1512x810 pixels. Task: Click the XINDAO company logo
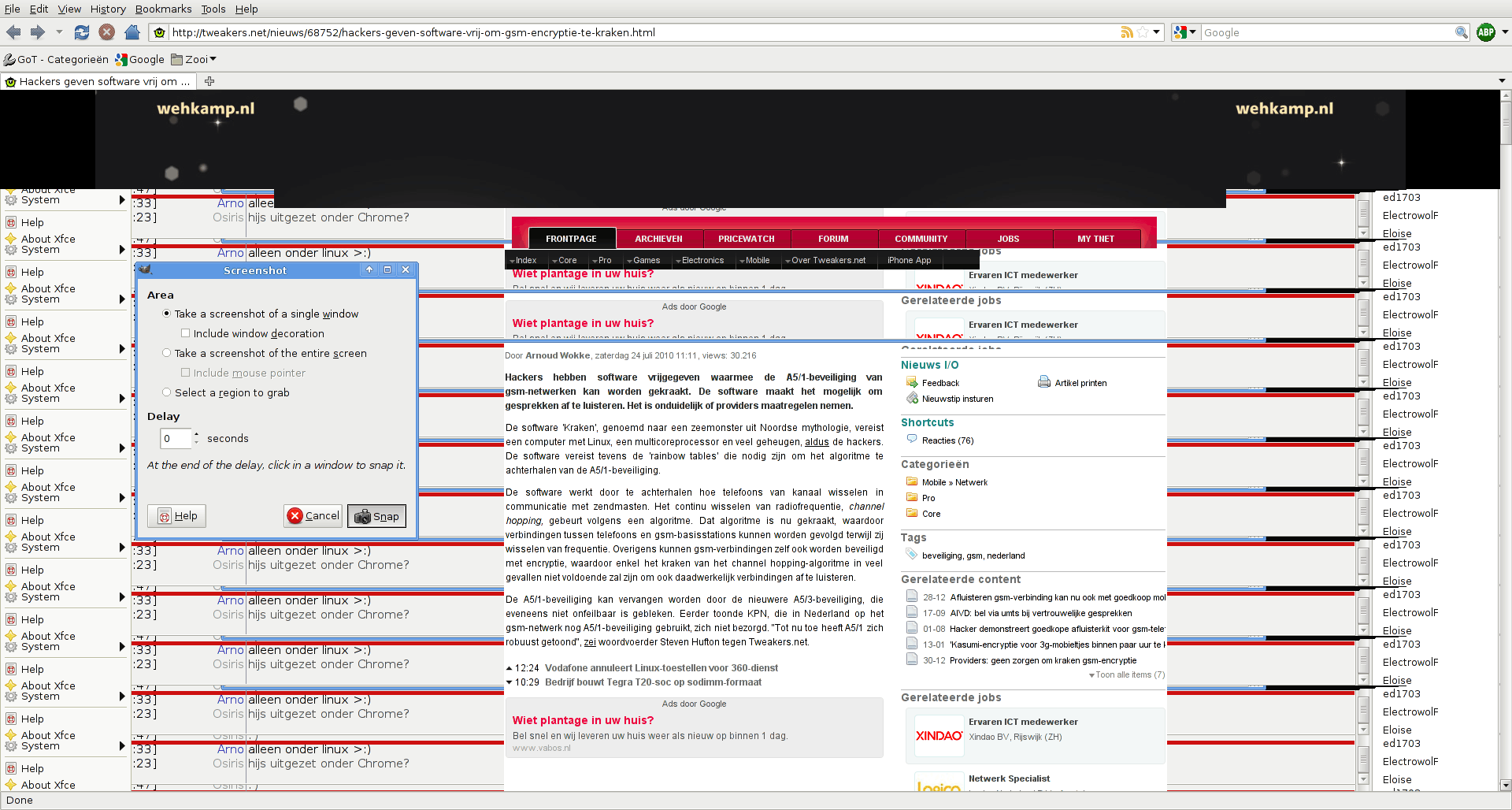(939, 736)
